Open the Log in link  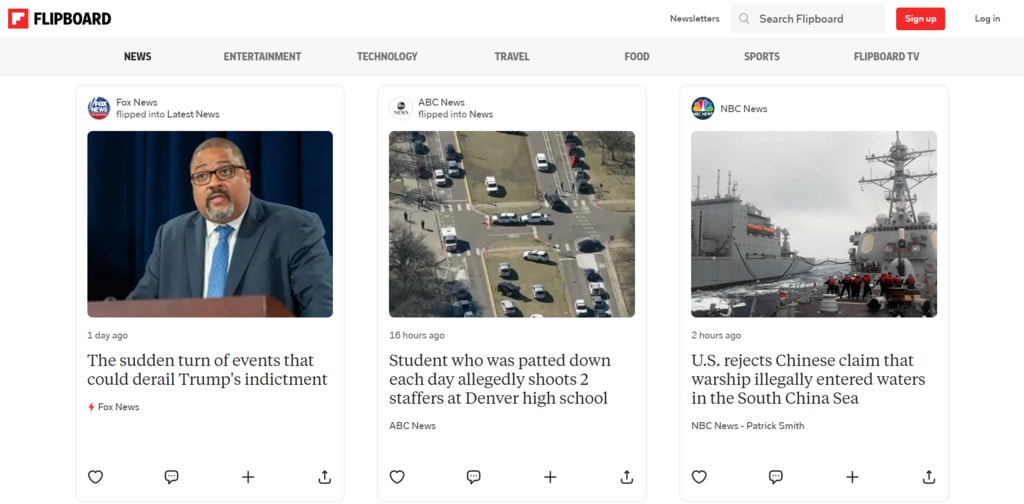click(987, 19)
